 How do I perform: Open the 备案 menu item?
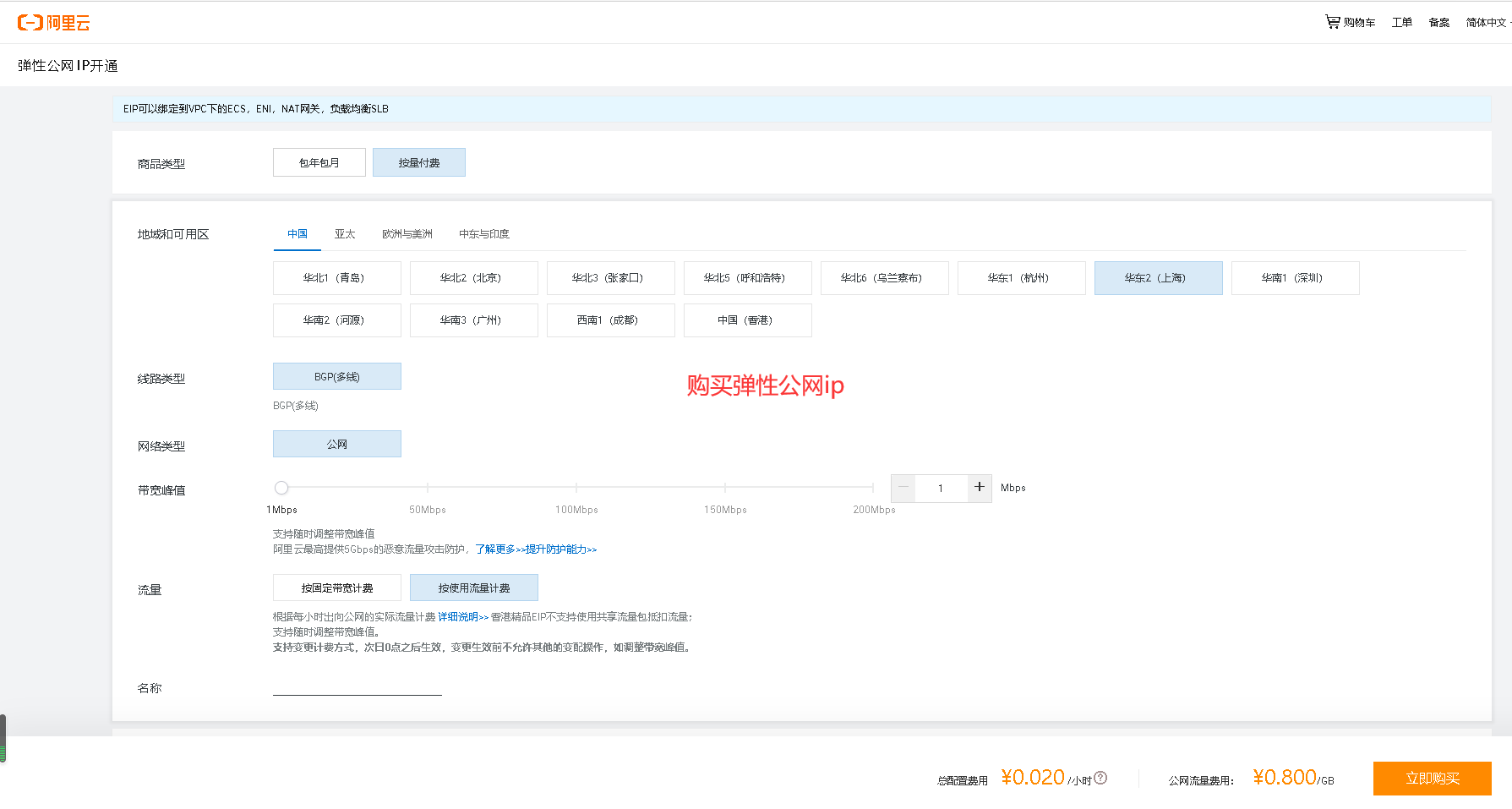(x=1439, y=22)
